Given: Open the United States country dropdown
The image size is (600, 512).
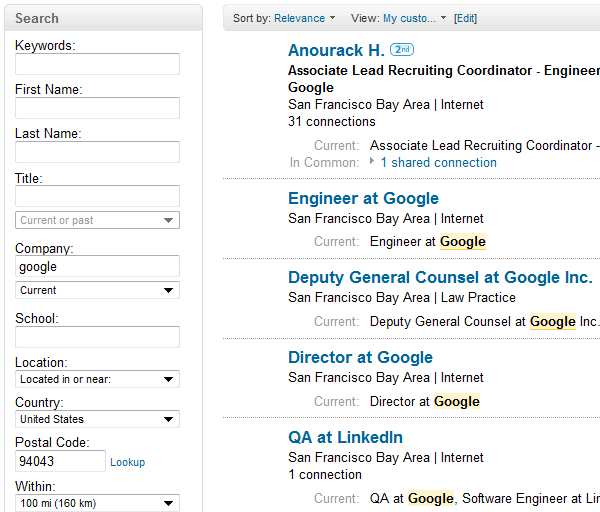Looking at the screenshot, I should 97,419.
